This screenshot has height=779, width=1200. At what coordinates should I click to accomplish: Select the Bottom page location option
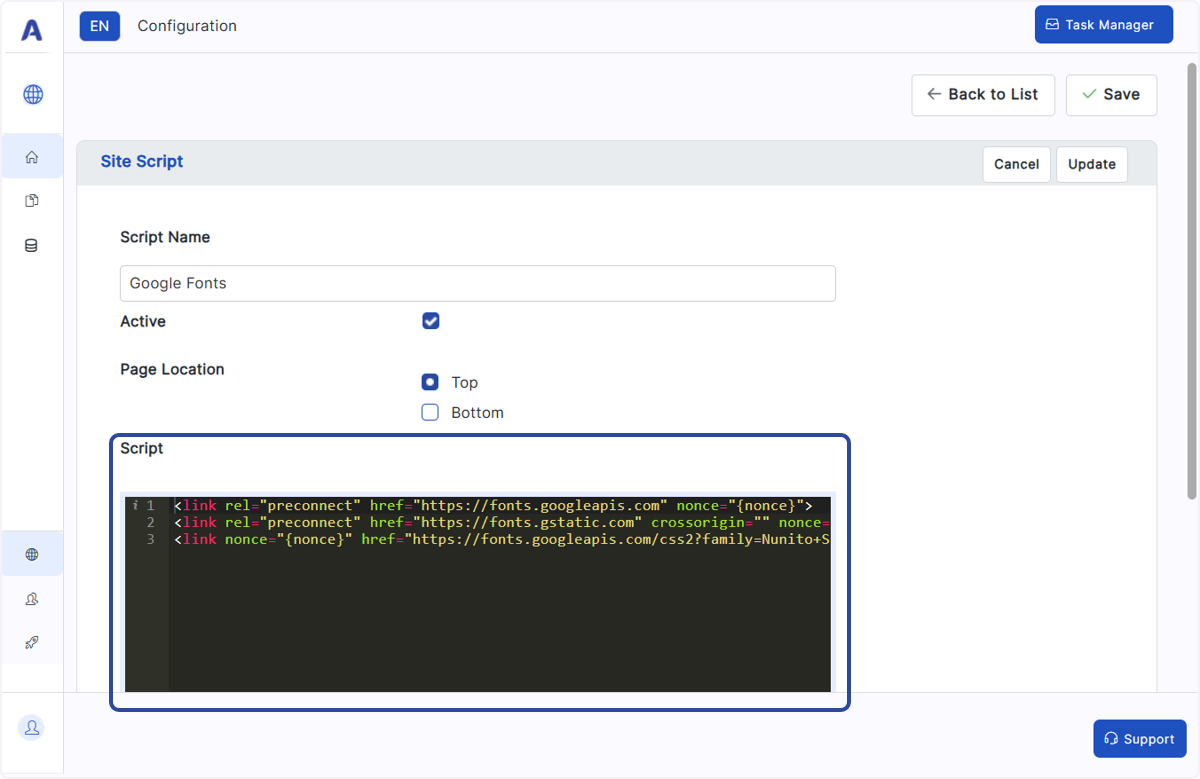pos(430,412)
